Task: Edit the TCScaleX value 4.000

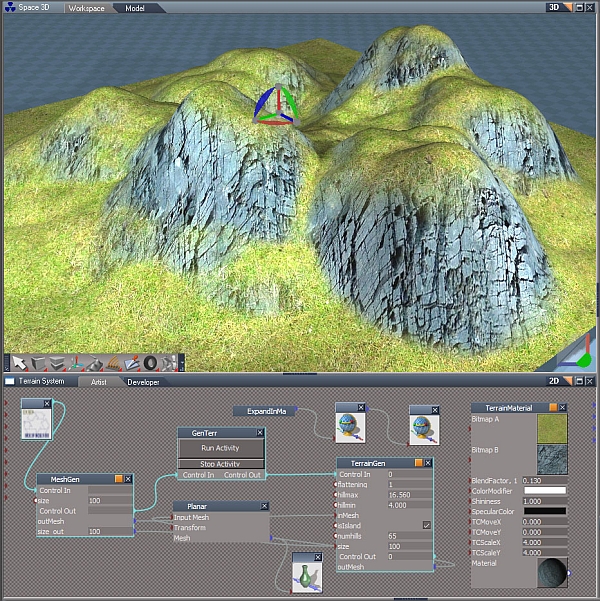Action: pos(545,542)
